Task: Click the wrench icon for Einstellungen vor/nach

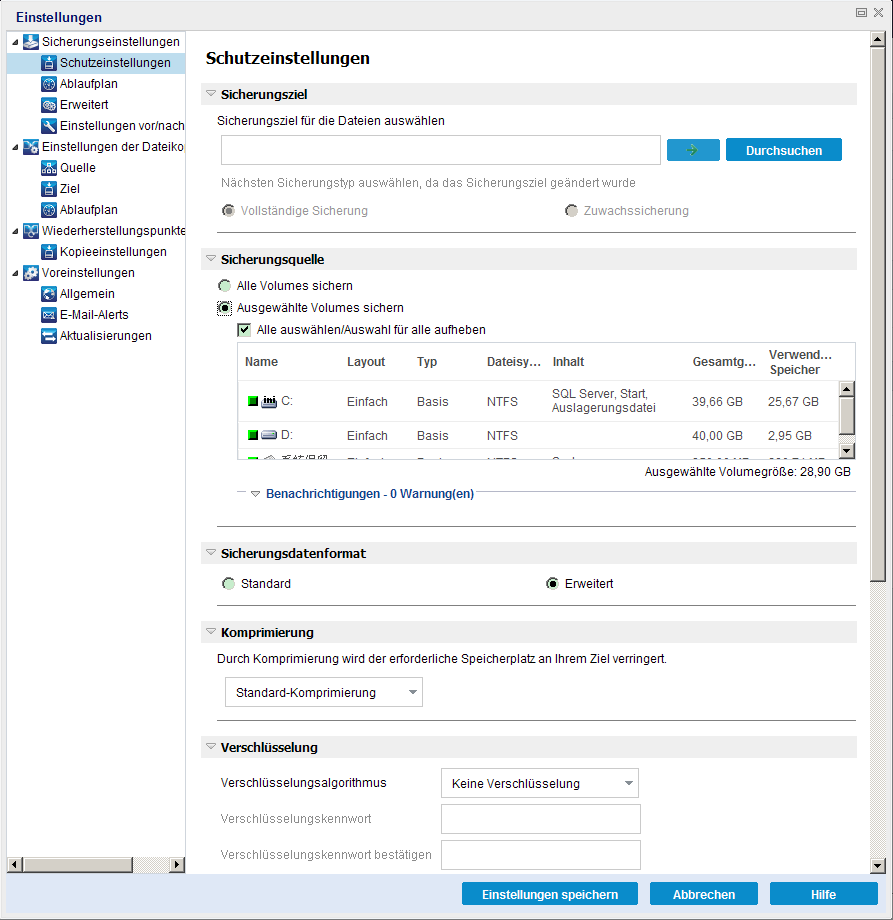Action: pyautogui.click(x=49, y=126)
